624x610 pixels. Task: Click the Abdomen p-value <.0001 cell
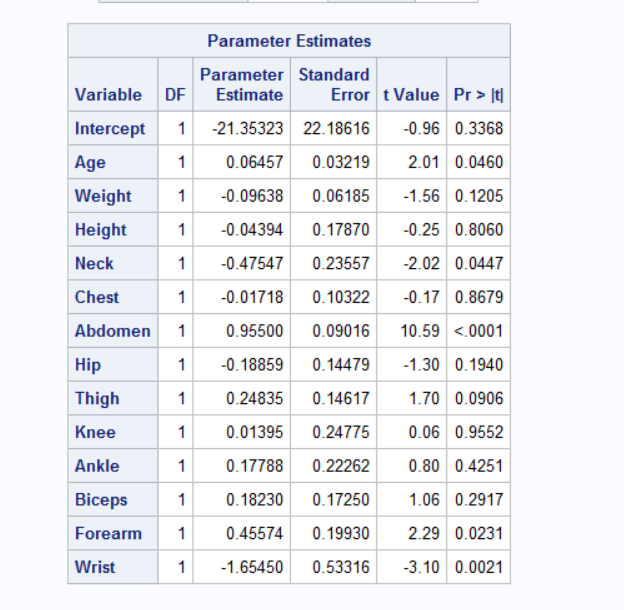[478, 331]
